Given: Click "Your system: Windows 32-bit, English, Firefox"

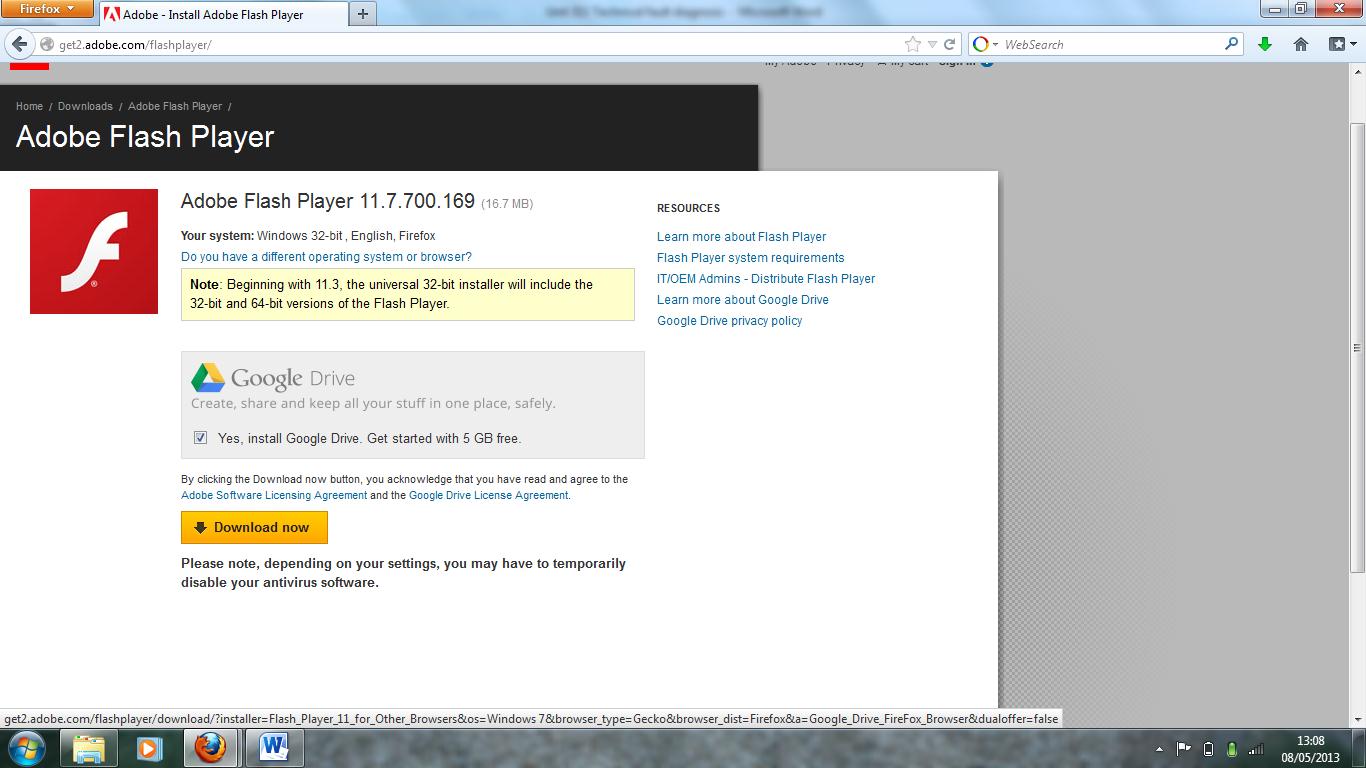Looking at the screenshot, I should [x=308, y=236].
